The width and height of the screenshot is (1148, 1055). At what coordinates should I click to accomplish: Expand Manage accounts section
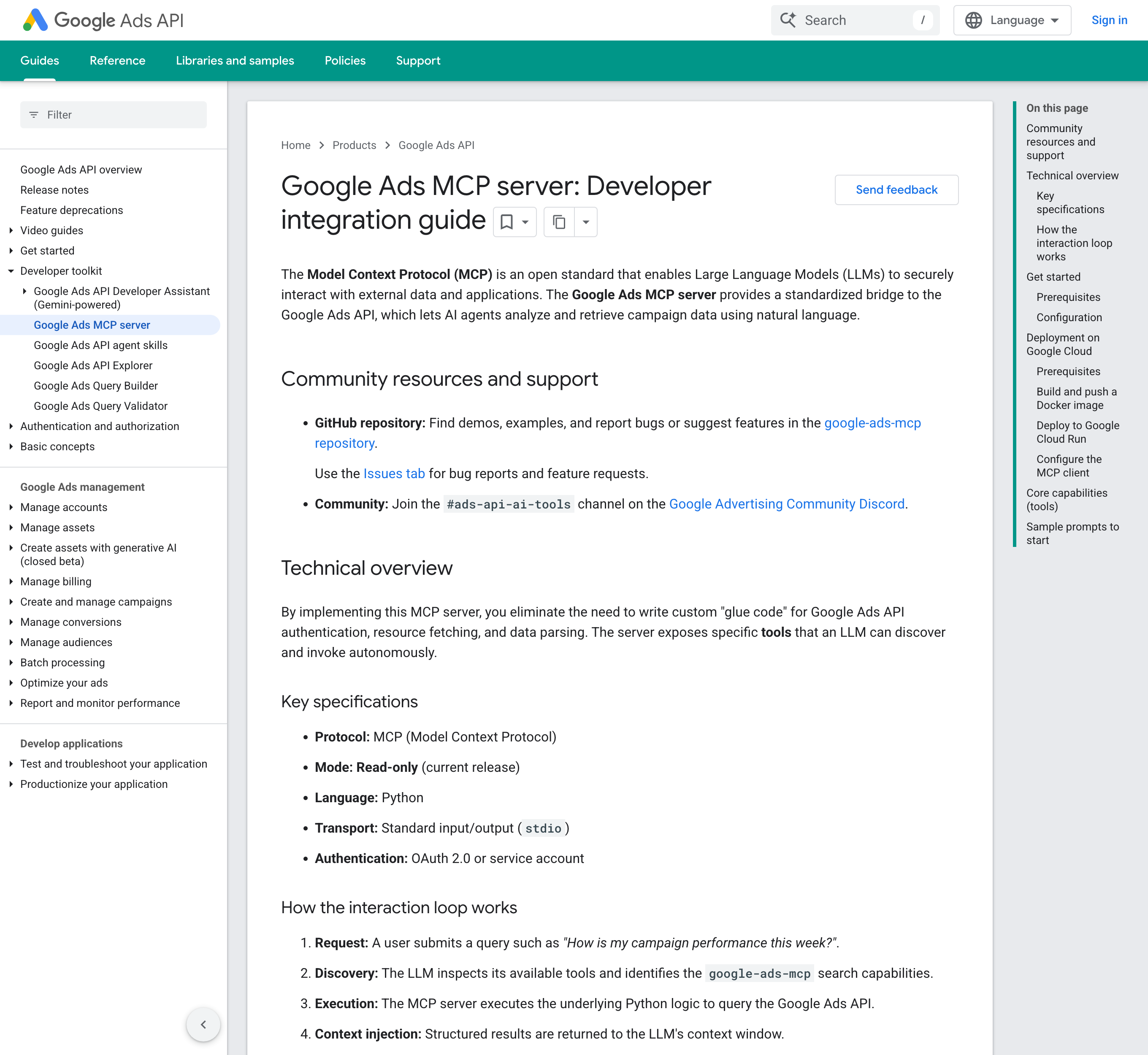pyautogui.click(x=11, y=508)
